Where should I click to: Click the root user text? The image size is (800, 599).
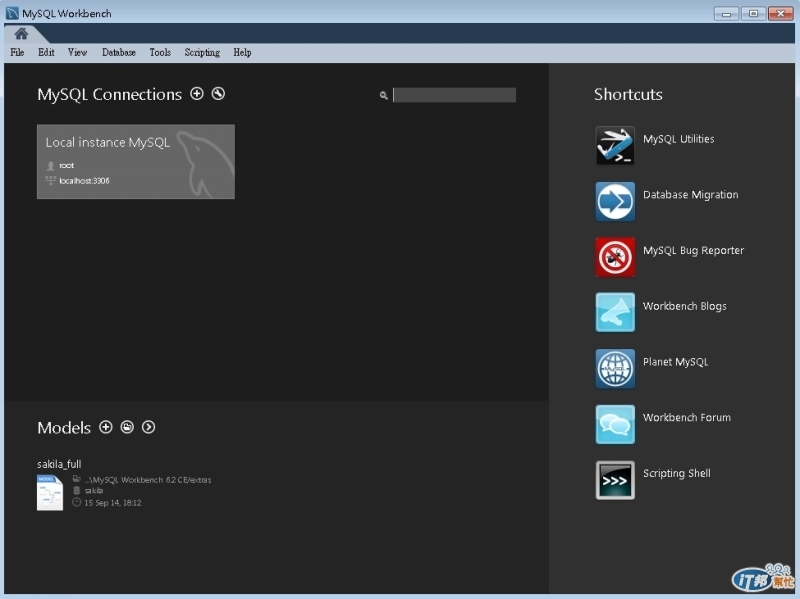pos(66,165)
